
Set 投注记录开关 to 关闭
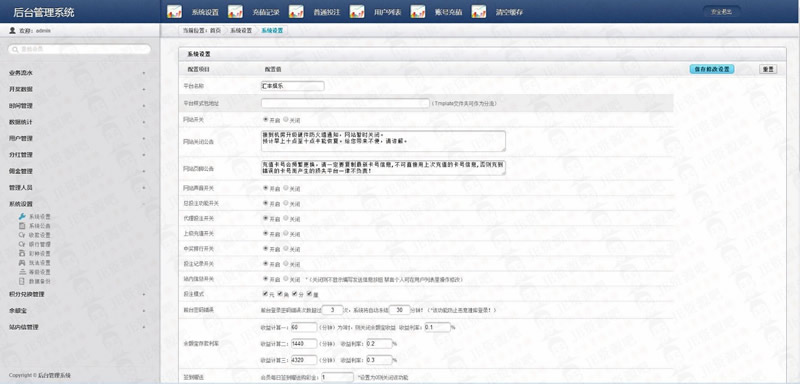point(286,264)
